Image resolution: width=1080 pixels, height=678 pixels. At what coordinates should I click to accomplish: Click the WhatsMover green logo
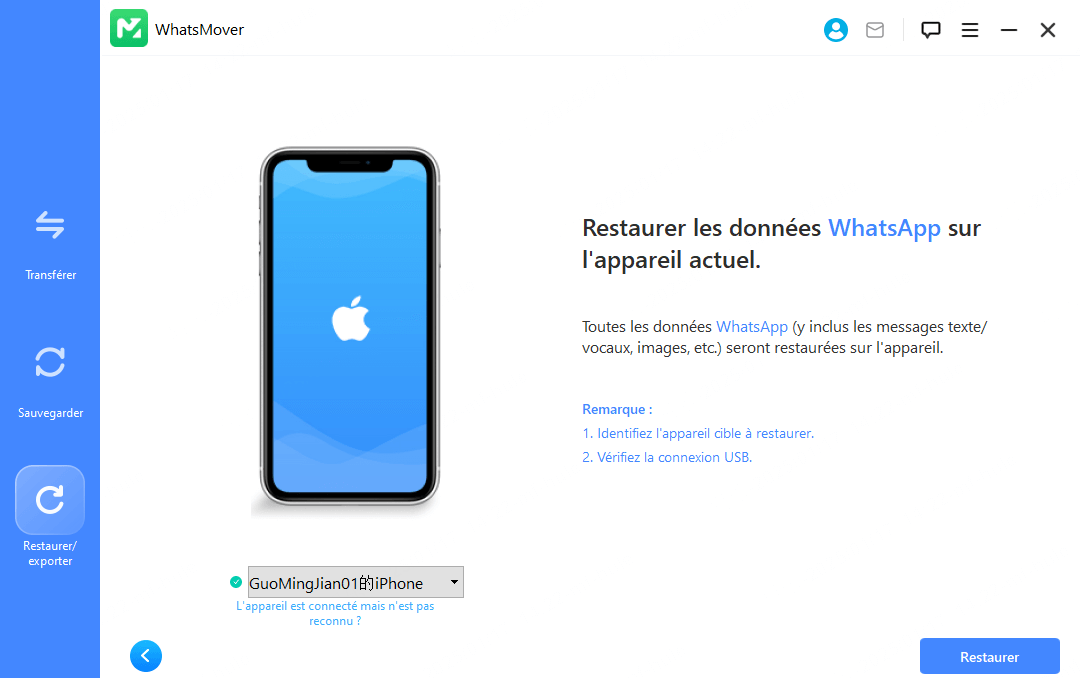click(129, 28)
